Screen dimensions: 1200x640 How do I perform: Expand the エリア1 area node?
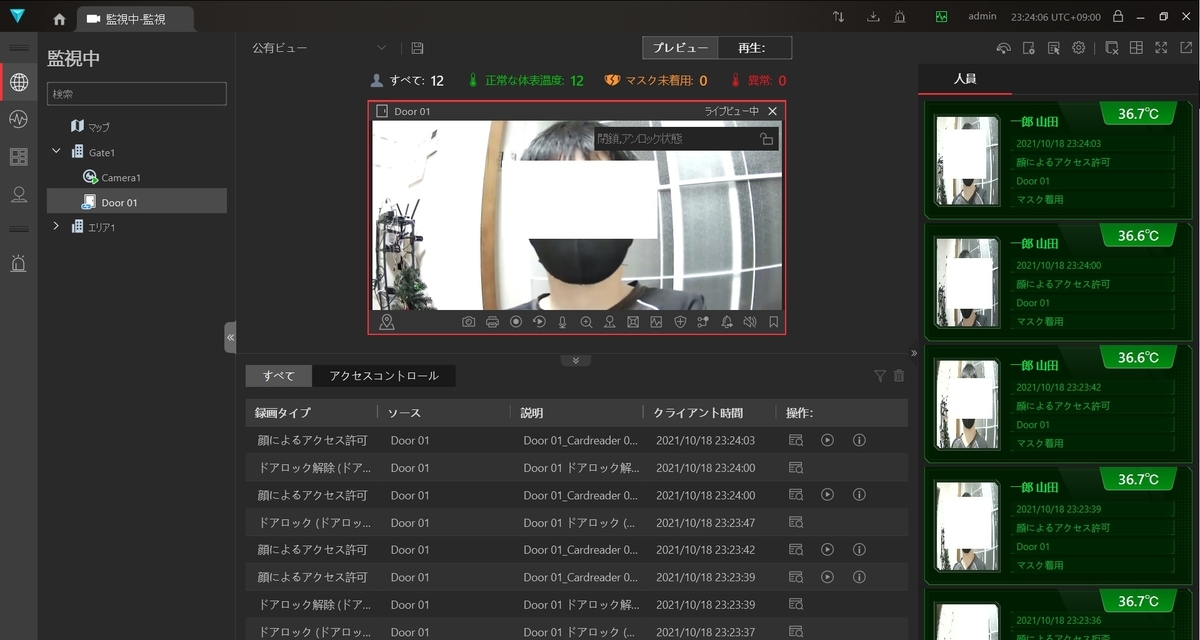click(57, 227)
